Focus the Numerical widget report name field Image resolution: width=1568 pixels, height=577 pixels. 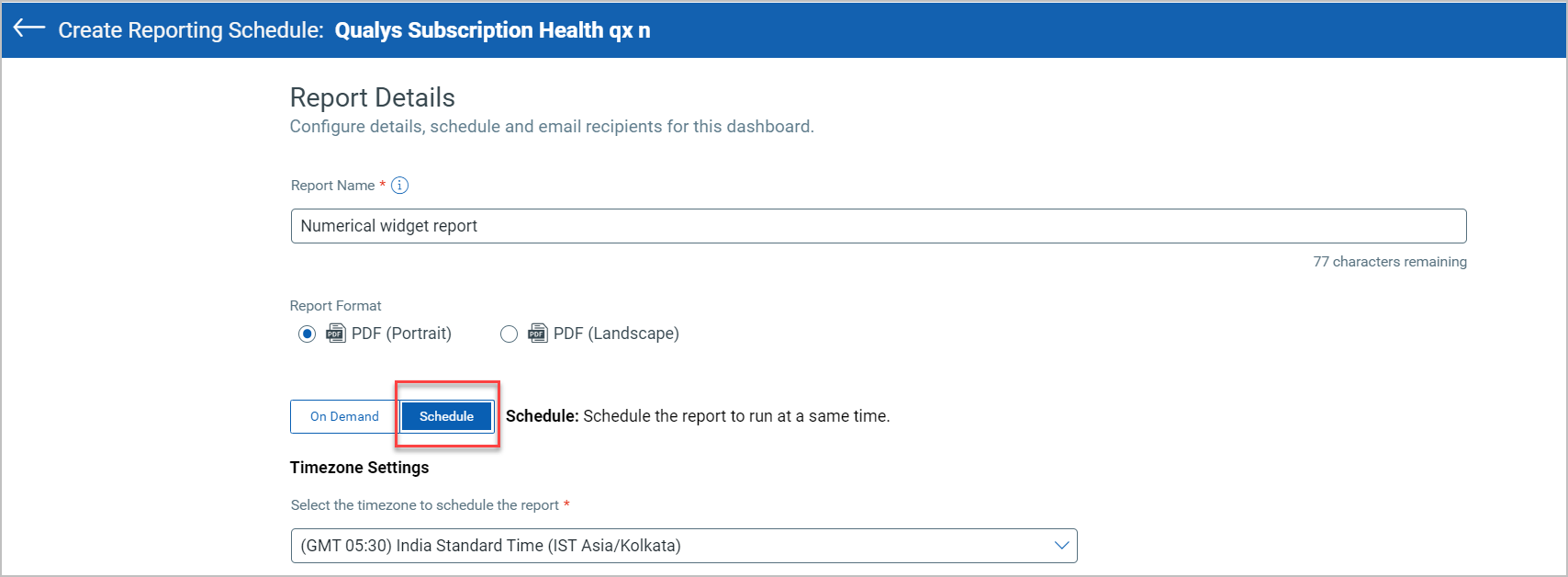(x=879, y=226)
